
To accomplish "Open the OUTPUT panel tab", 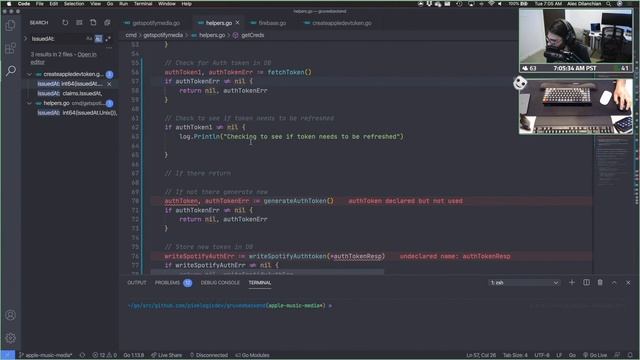I will [137, 282].
